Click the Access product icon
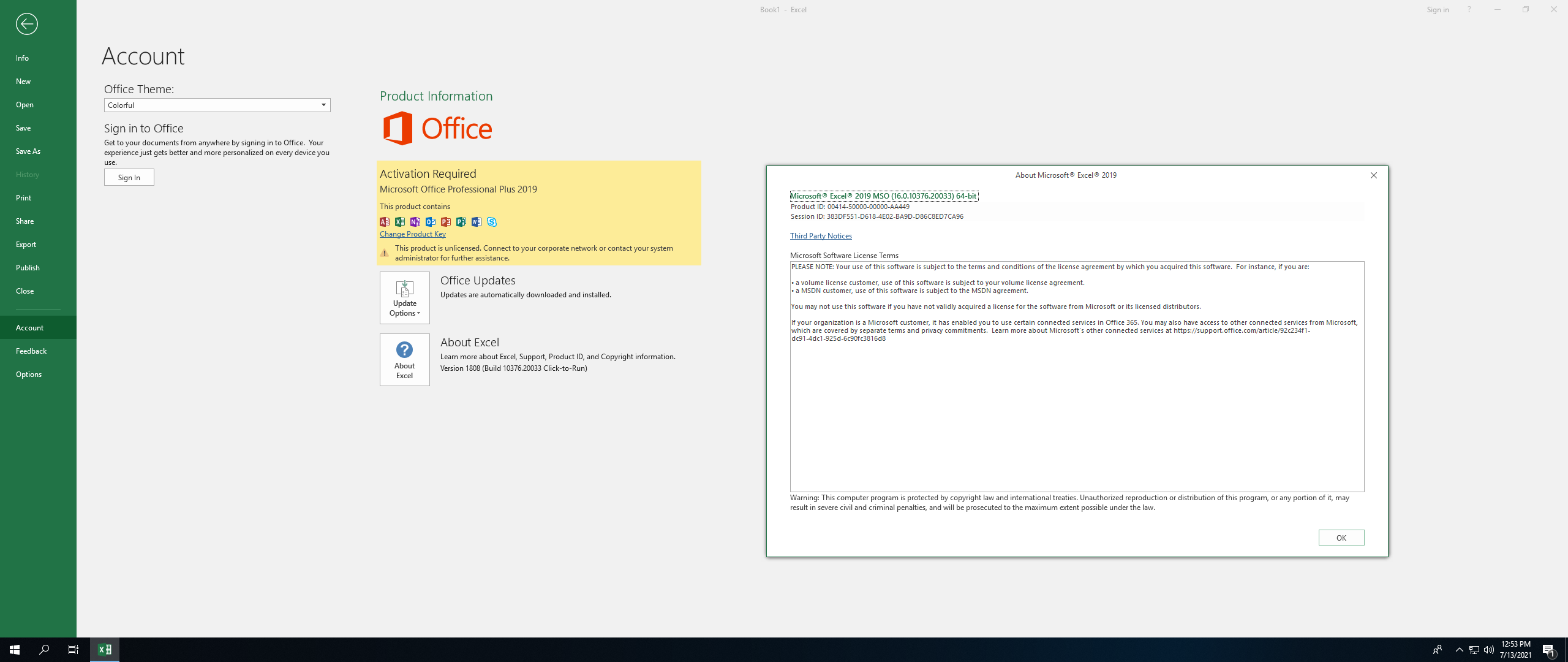This screenshot has height=662, width=1568. point(385,222)
